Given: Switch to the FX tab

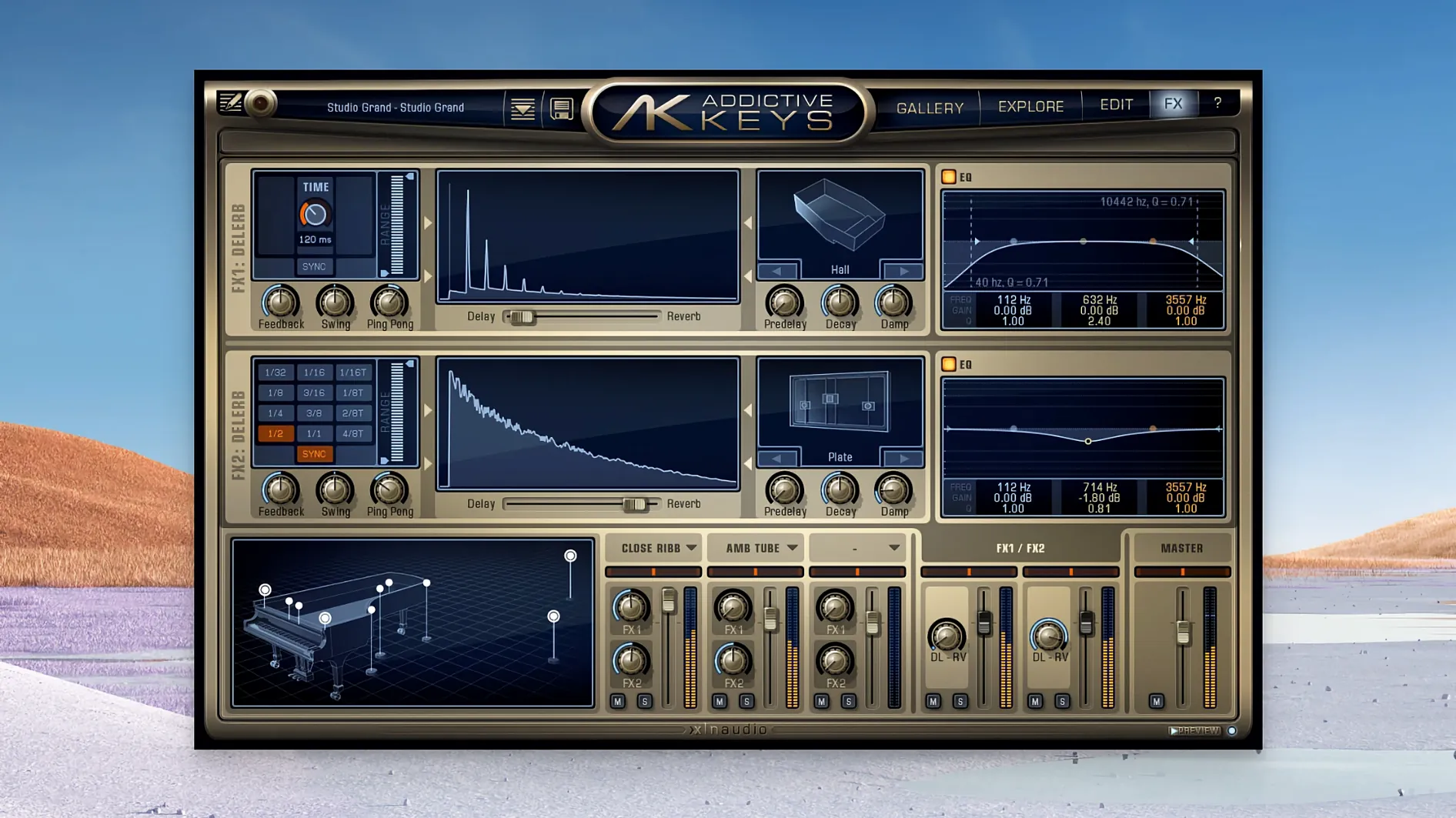Looking at the screenshot, I should point(1173,104).
